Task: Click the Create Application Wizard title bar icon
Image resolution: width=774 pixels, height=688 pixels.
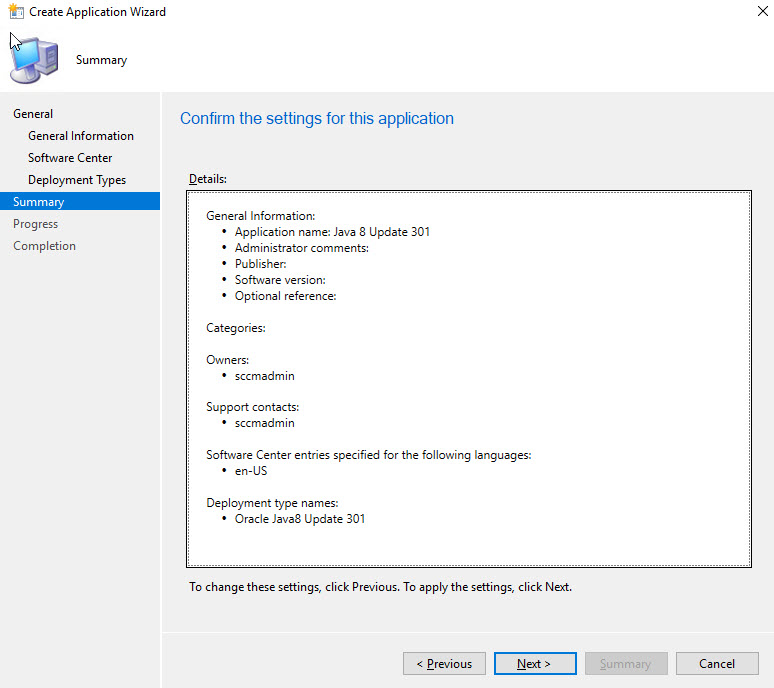Action: point(13,12)
